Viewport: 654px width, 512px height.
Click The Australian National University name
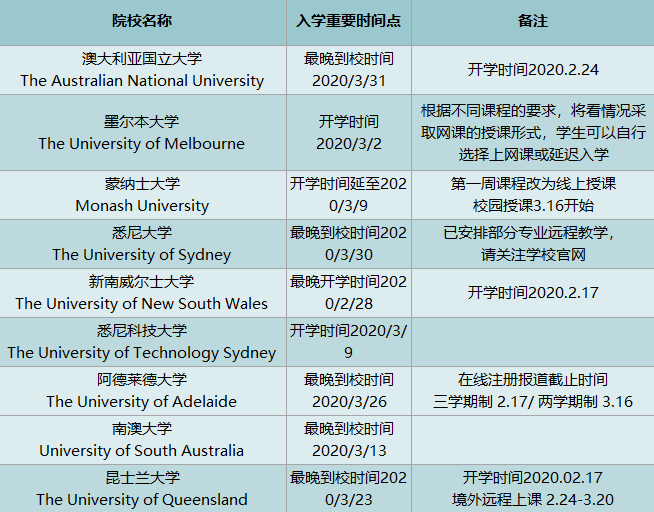click(x=142, y=81)
